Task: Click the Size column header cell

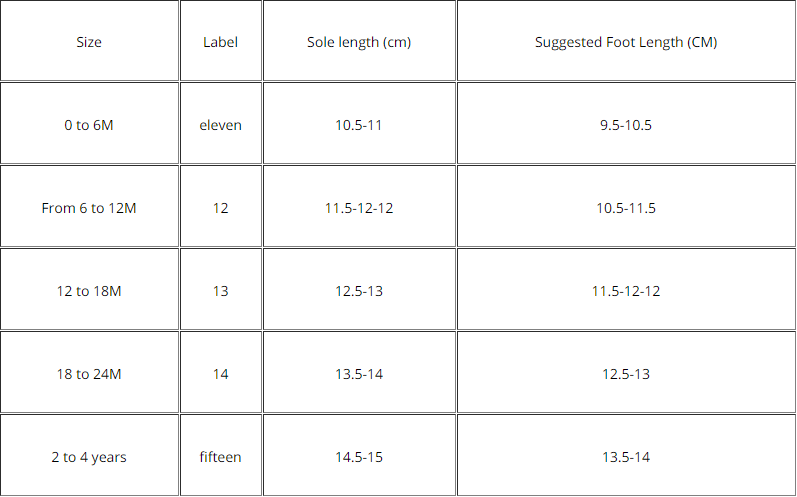Action: tap(89, 42)
